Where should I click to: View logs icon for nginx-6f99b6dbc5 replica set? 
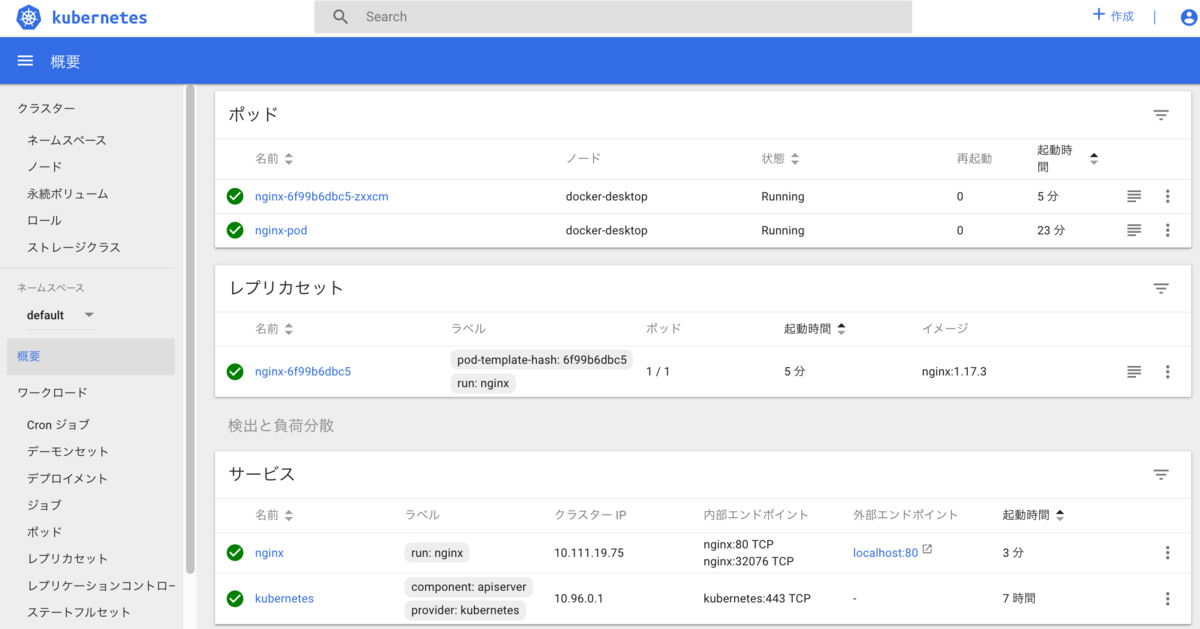coord(1134,372)
